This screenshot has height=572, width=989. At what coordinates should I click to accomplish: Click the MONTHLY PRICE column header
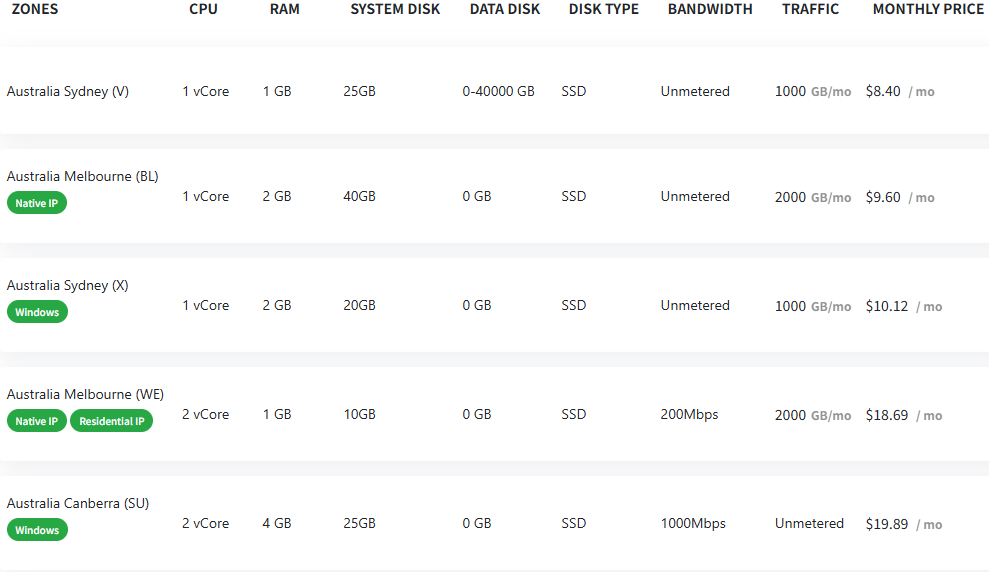coord(928,9)
